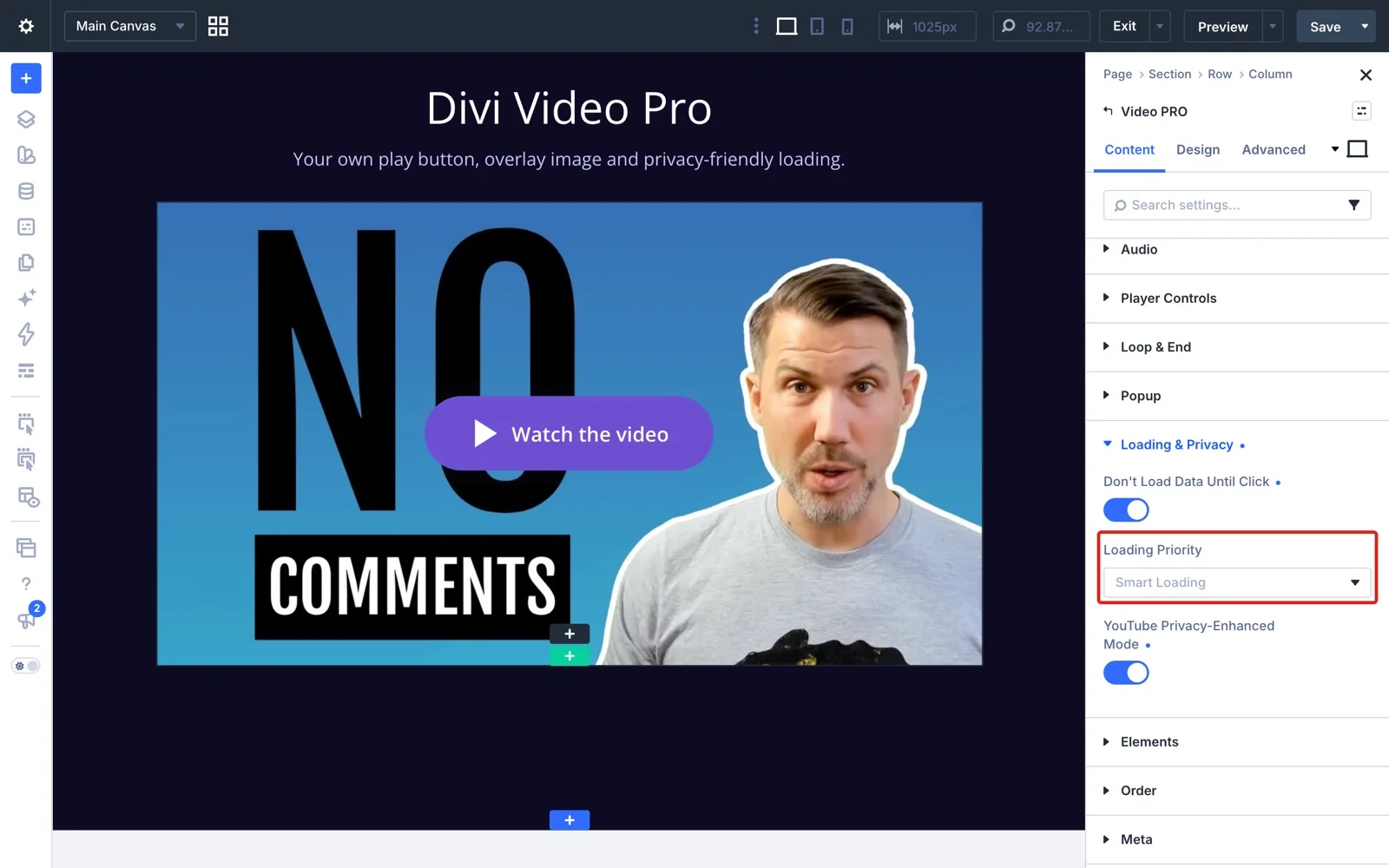Toggle the small theme switch in left sidebar
Screen dimensions: 1389x868
(x=26, y=666)
